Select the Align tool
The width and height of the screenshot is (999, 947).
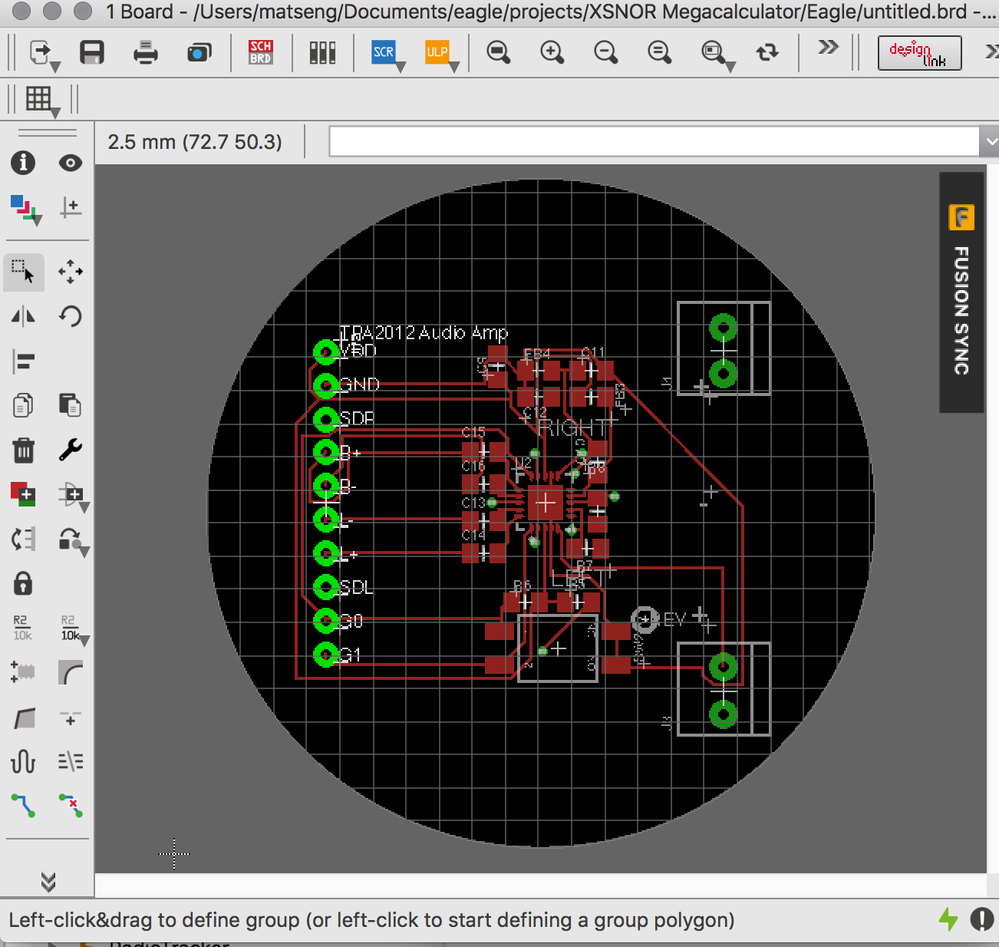click(x=24, y=362)
